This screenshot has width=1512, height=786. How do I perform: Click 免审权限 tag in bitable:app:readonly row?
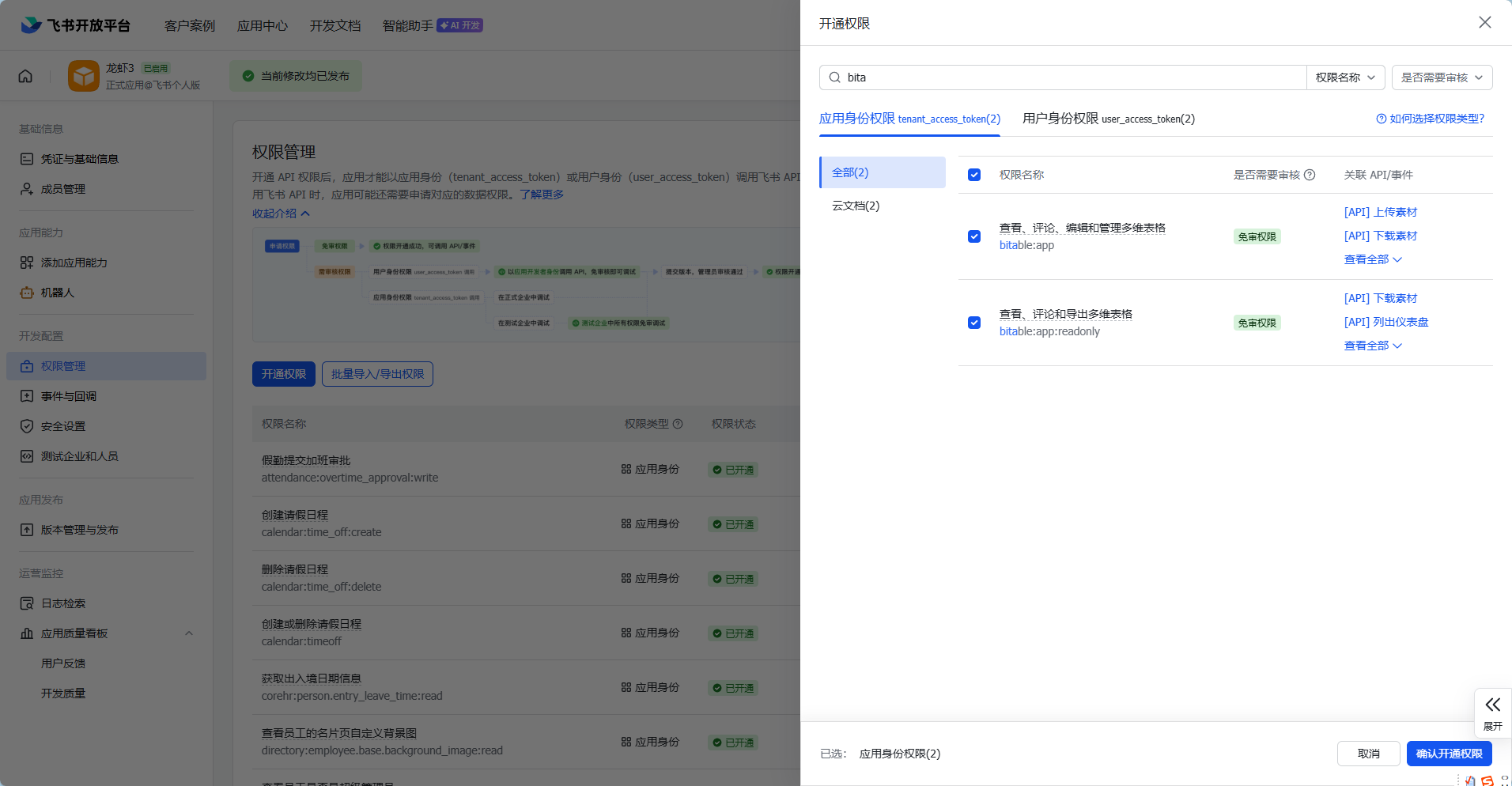1257,323
